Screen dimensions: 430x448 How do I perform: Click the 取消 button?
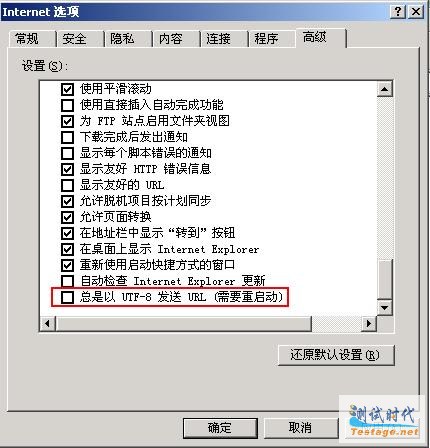click(x=300, y=428)
